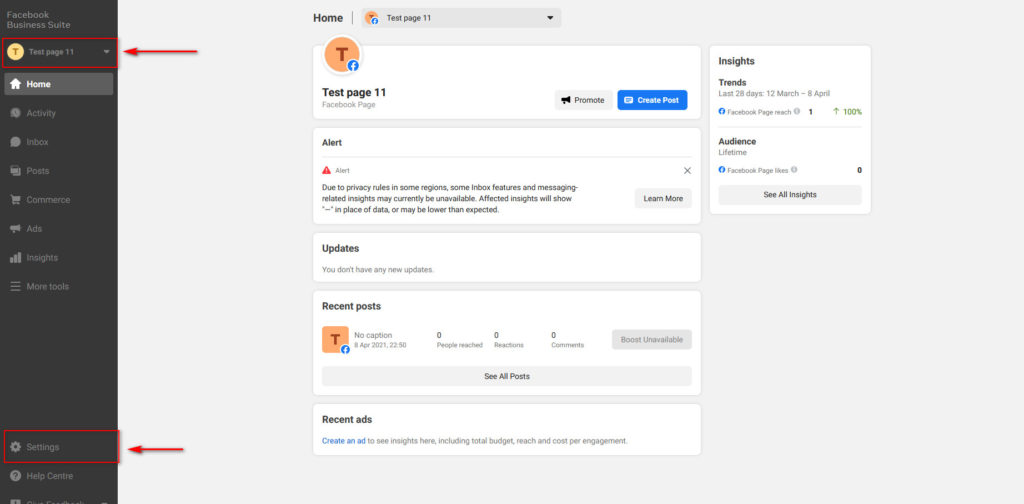1024x504 pixels.
Task: Click the Facebook badge on profile avatar
Action: click(x=353, y=65)
